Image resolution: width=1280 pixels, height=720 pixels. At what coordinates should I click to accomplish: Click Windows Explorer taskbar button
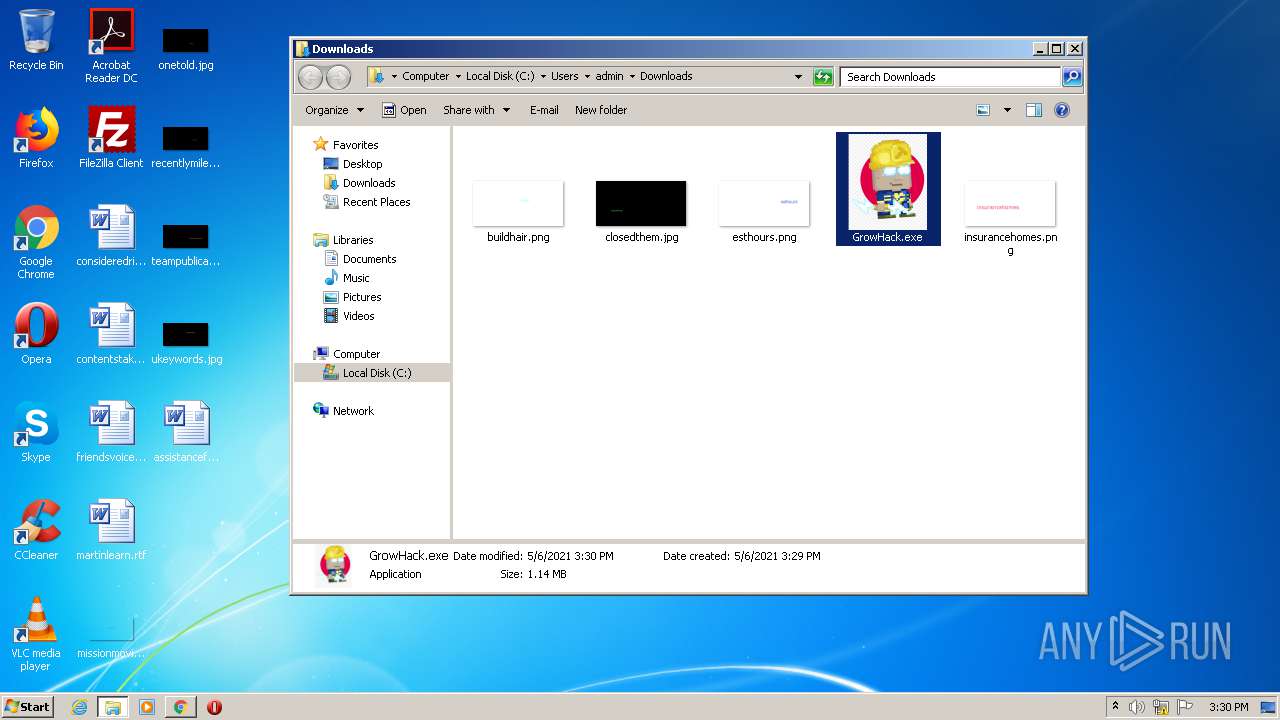point(113,707)
